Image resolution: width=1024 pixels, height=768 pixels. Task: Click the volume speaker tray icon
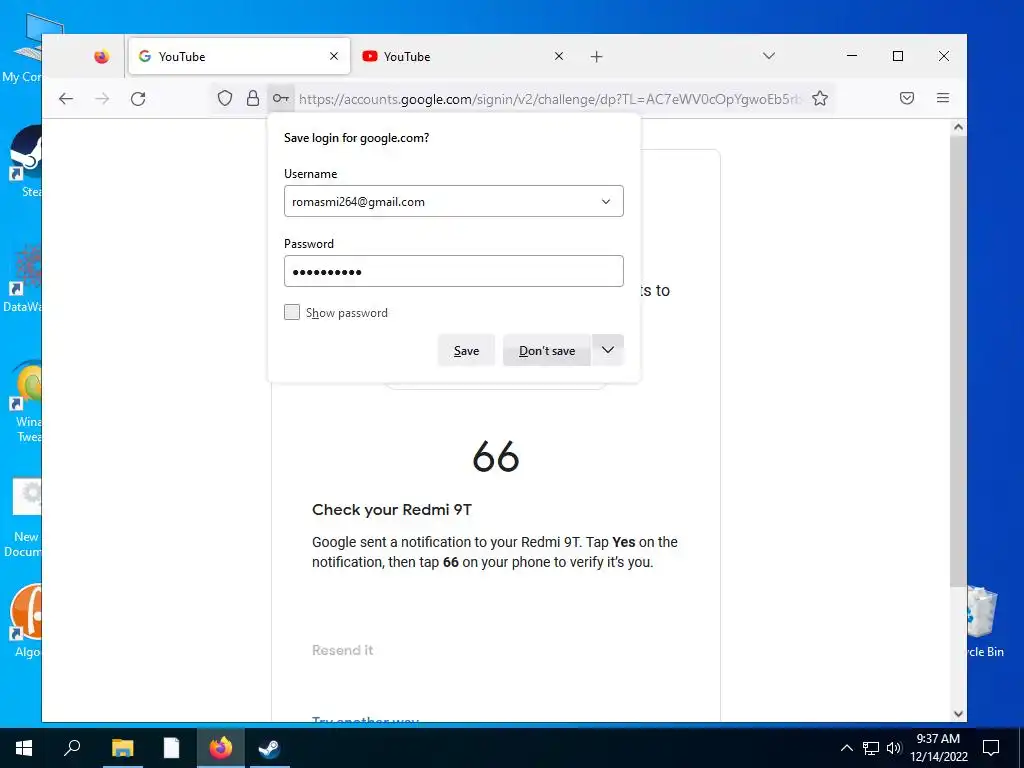894,748
